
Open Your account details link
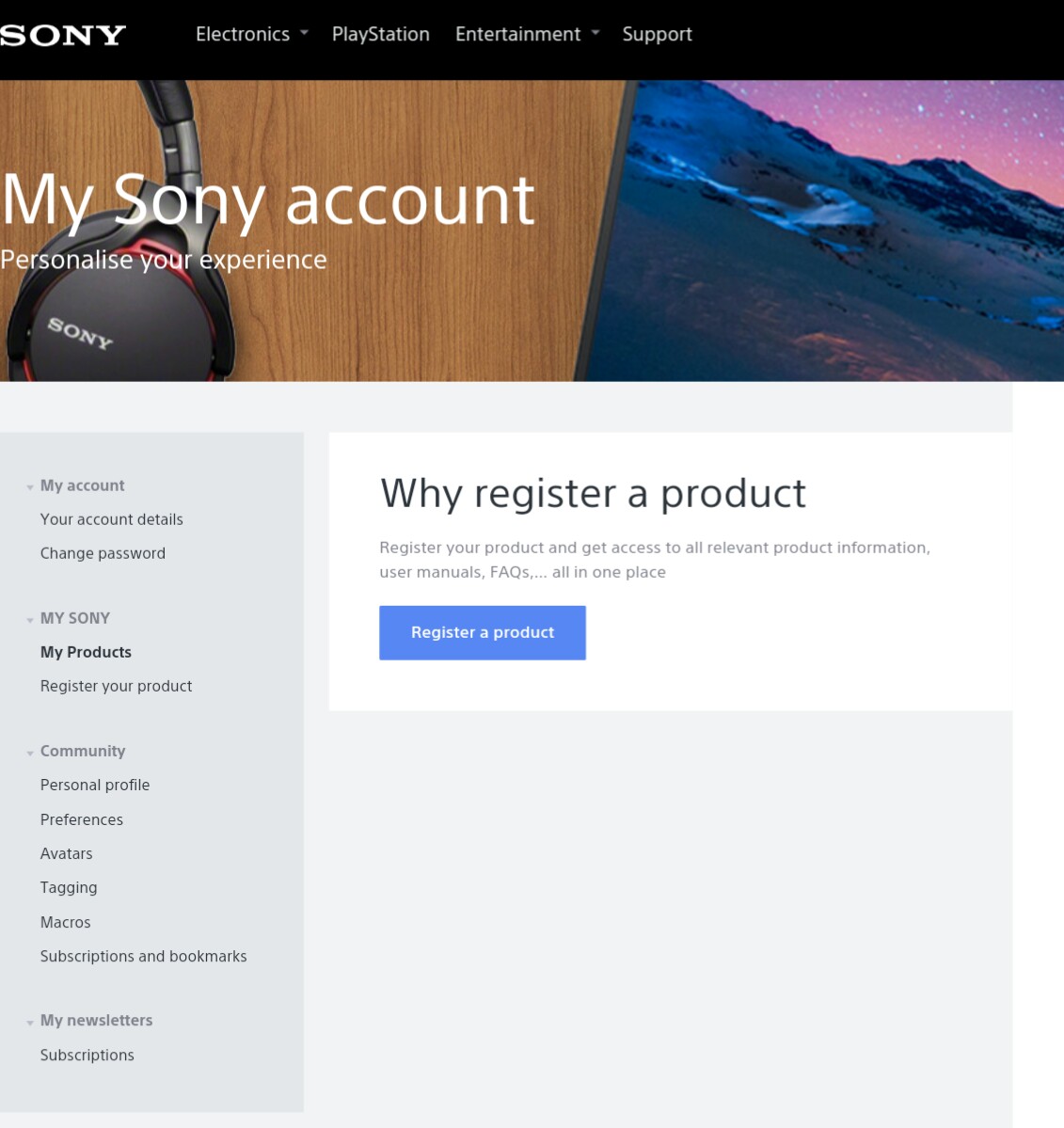pyautogui.click(x=111, y=519)
